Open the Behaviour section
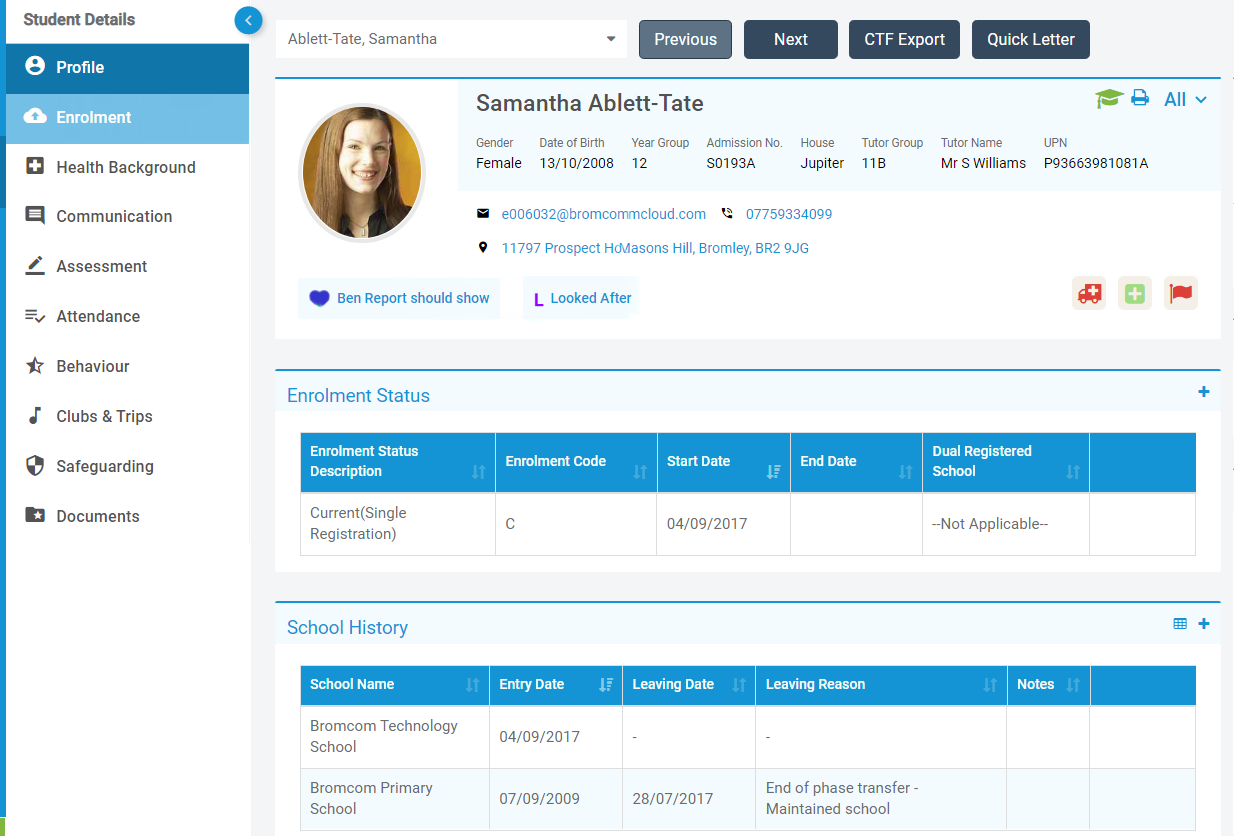Screen dimensions: 1234x836 [127, 366]
